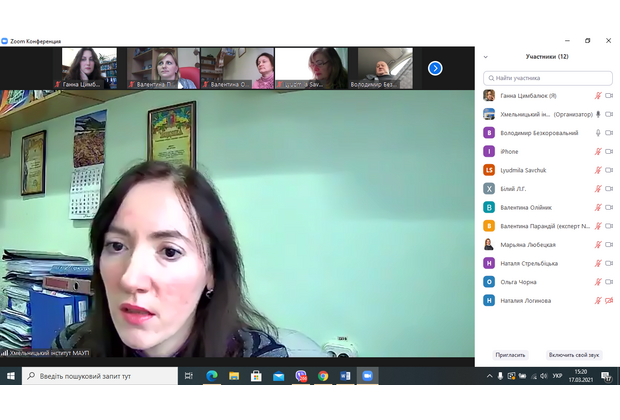Click camera icon for Валентина Олійник
Screen dimensions: 620x420
pos(609,207)
